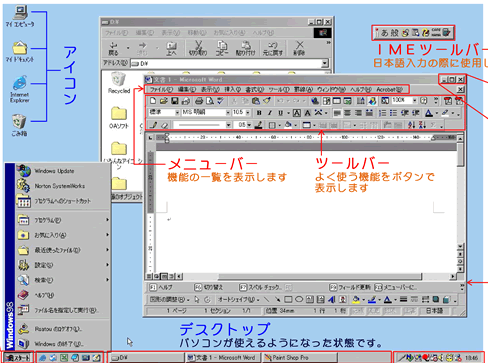Open the line weight 0.5 dropdown
488x363 pixels.
249,125
